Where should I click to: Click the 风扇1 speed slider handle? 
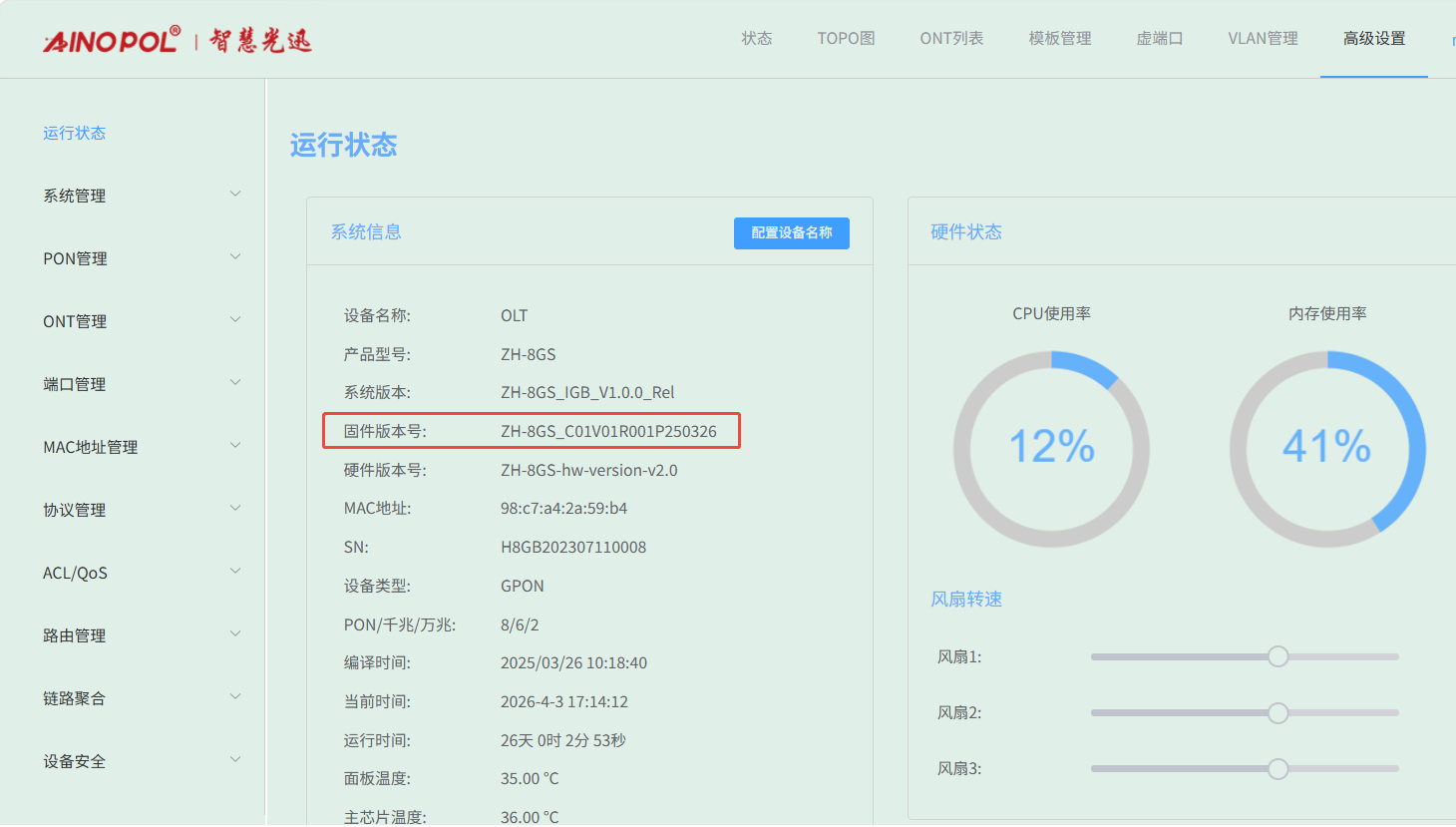[x=1277, y=656]
